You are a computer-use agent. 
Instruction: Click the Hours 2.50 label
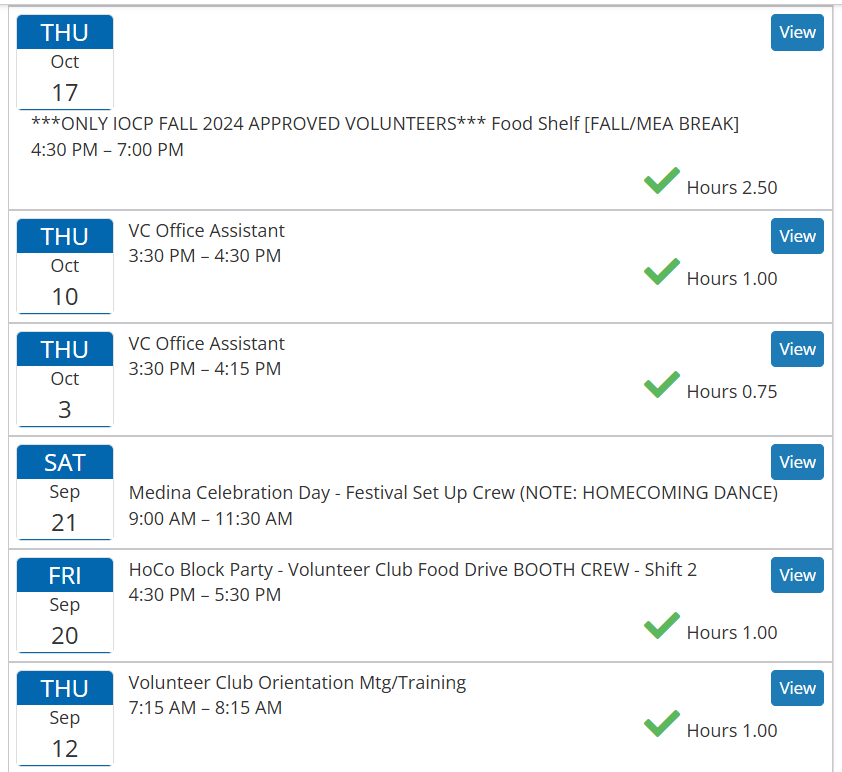731,188
